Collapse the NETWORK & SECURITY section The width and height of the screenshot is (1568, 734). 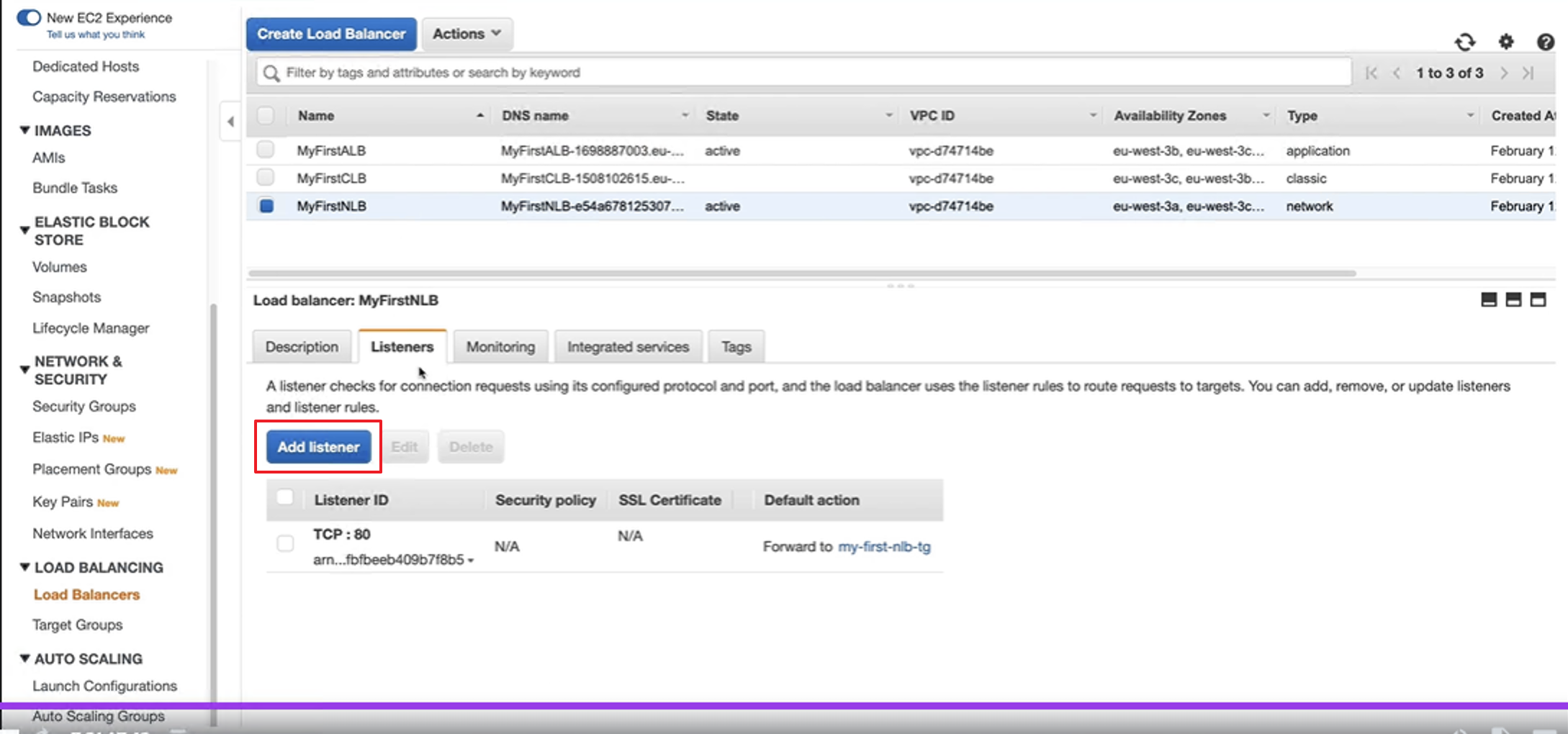(x=24, y=370)
